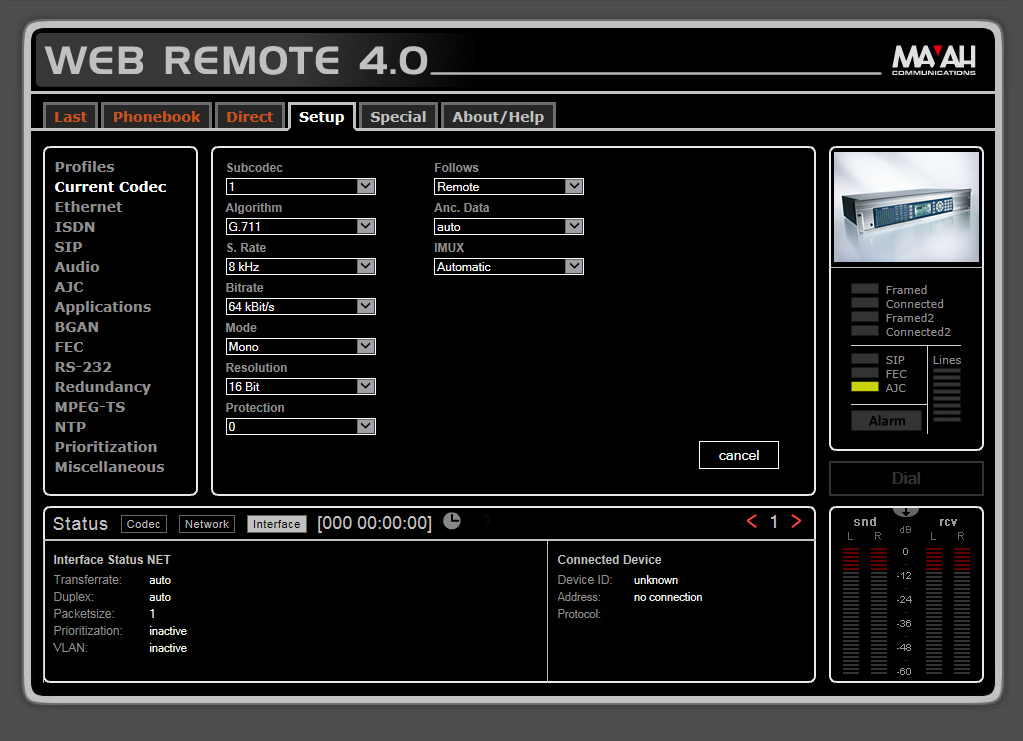
Task: Show Network status view
Action: point(207,524)
